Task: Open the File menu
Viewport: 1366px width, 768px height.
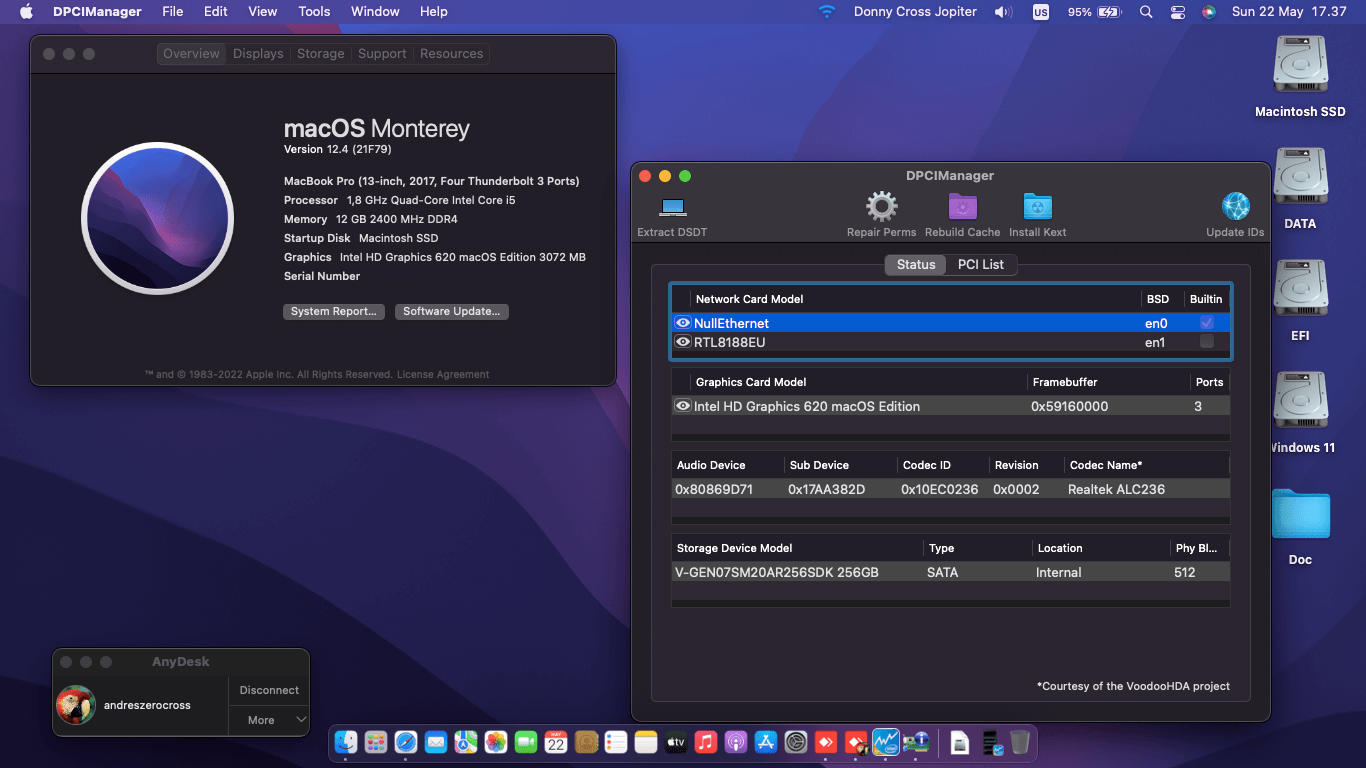Action: [x=173, y=12]
